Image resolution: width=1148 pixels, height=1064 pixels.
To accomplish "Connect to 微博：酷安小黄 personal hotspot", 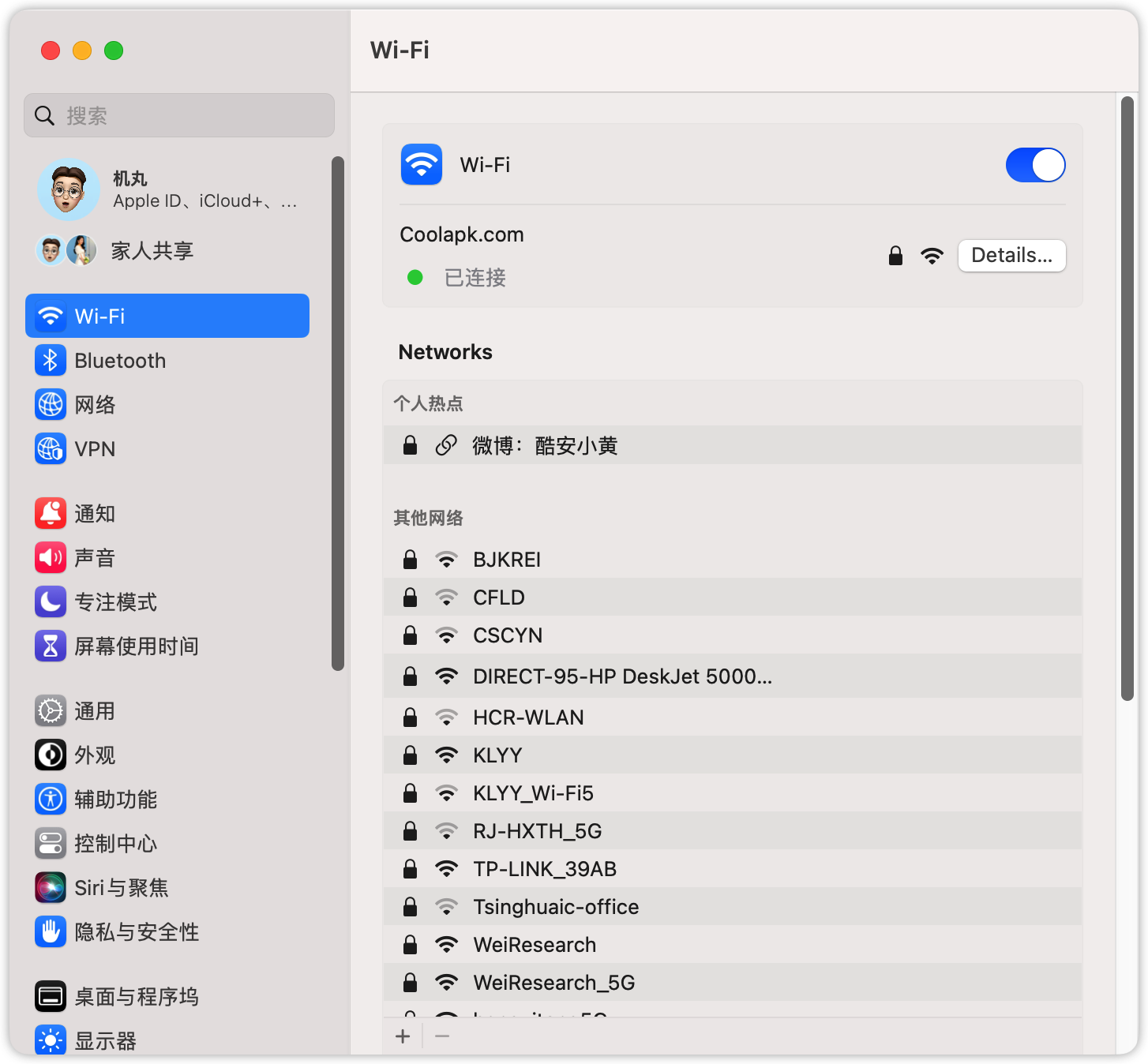I will point(545,446).
